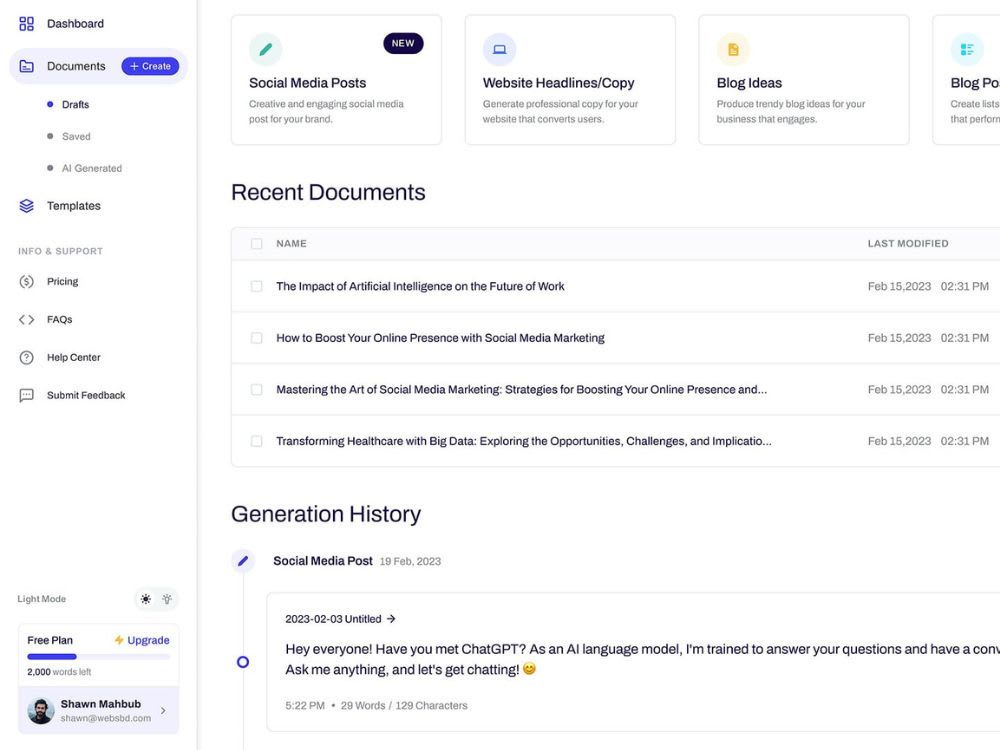1000x750 pixels.
Task: Open the Submit Feedback link
Action: [x=86, y=395]
